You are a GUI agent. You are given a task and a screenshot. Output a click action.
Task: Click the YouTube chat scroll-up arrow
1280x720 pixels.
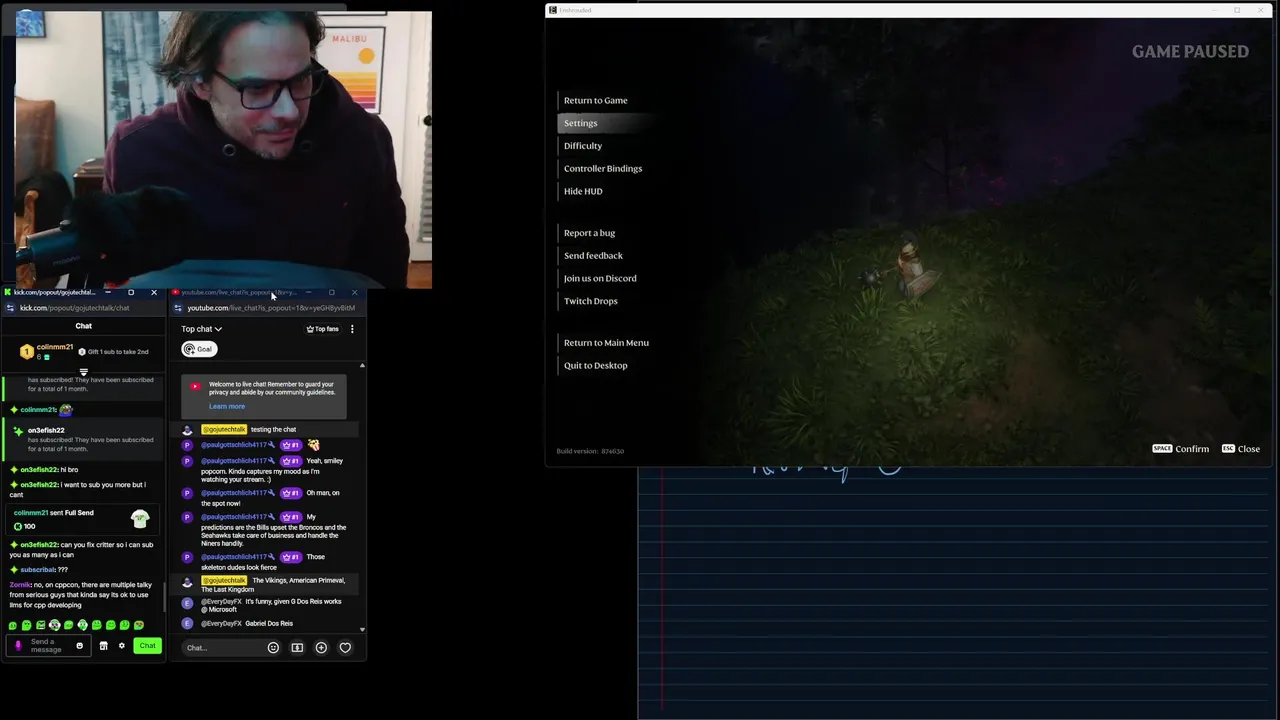coord(362,366)
